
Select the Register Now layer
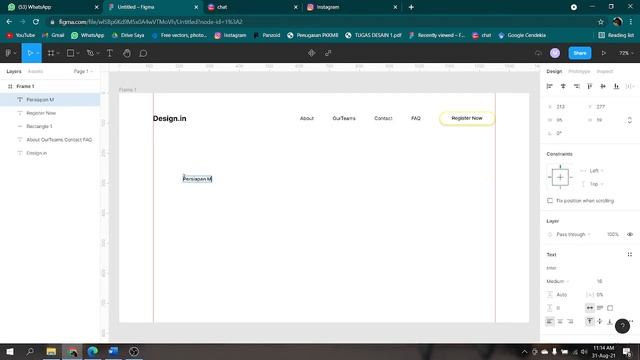(x=50, y=113)
